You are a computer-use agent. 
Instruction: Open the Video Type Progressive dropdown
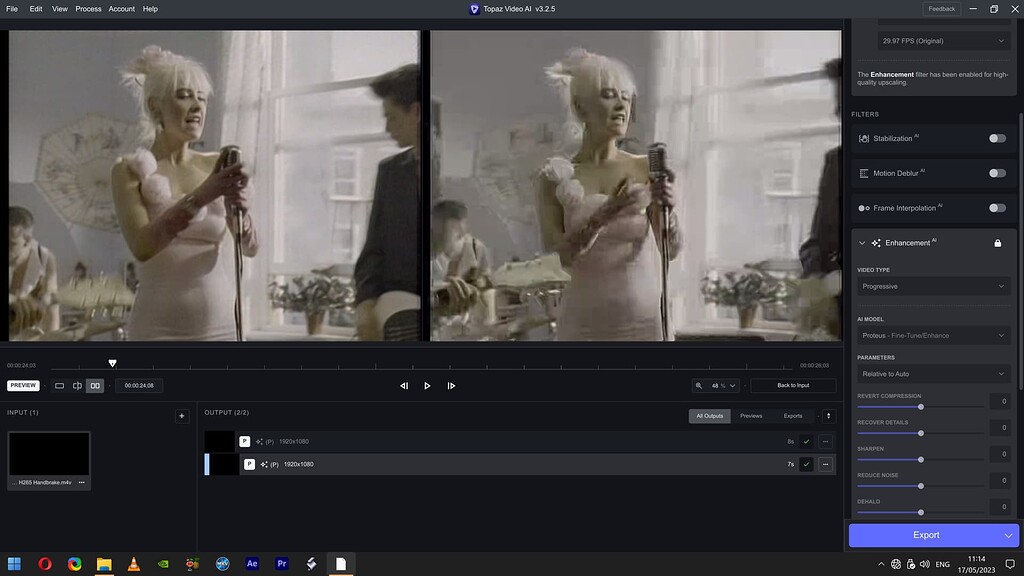click(933, 286)
